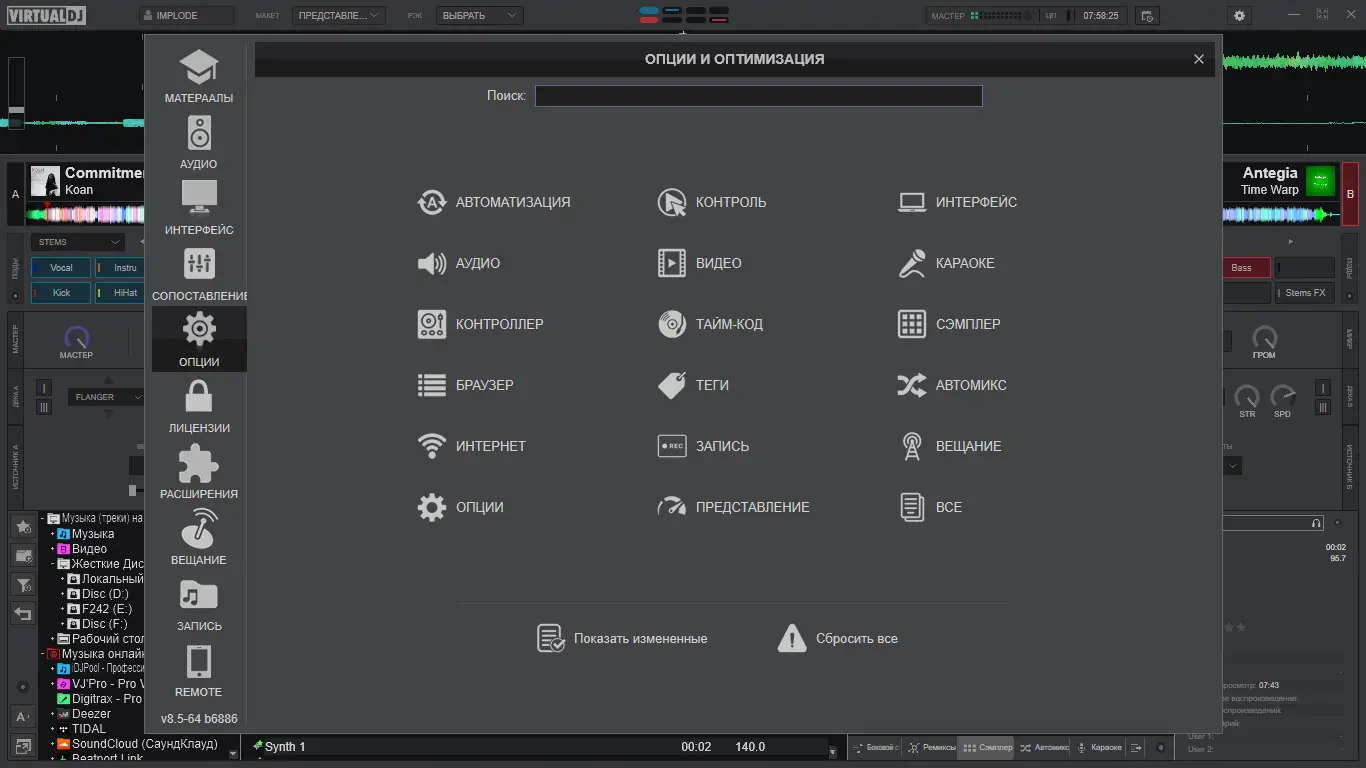The height and width of the screenshot is (768, 1366).
Task: Open the Представление gauge options category
Action: [x=734, y=507]
